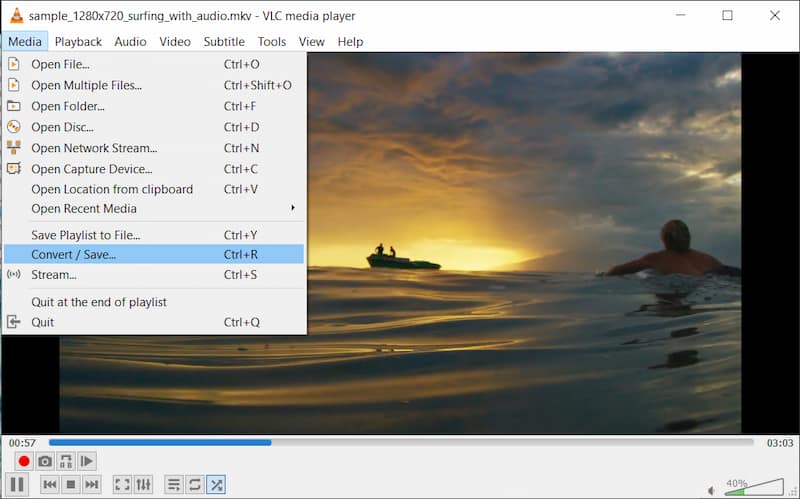Jump to previous media with skip-back button
Image resolution: width=800 pixels, height=499 pixels.
(50, 484)
